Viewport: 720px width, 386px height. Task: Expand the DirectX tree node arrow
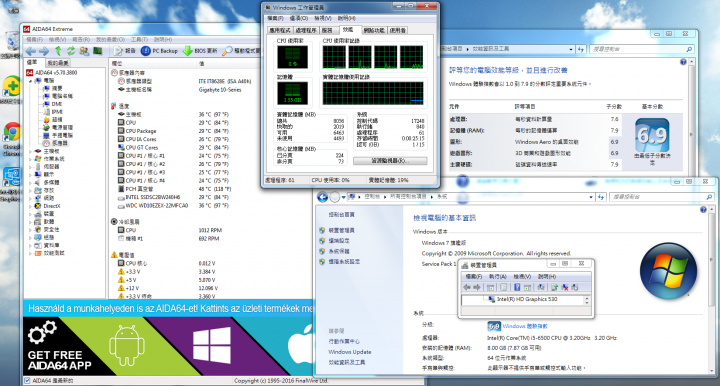click(31, 206)
